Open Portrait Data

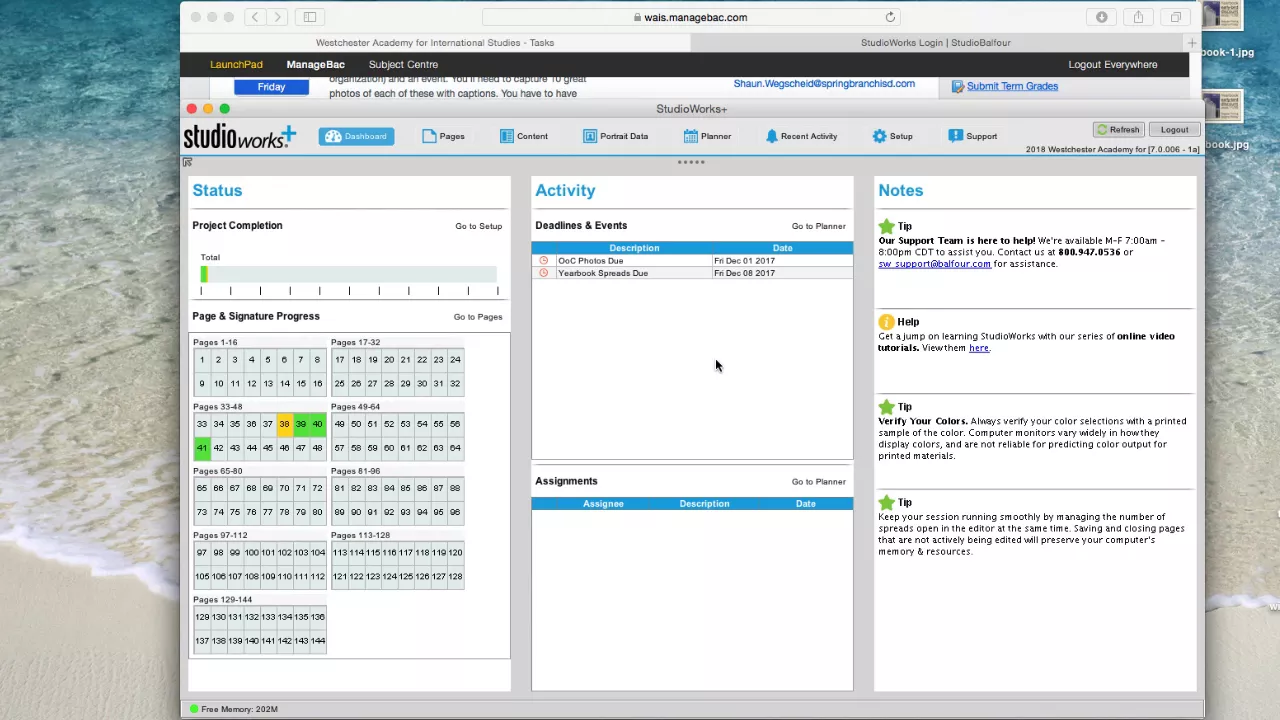615,136
